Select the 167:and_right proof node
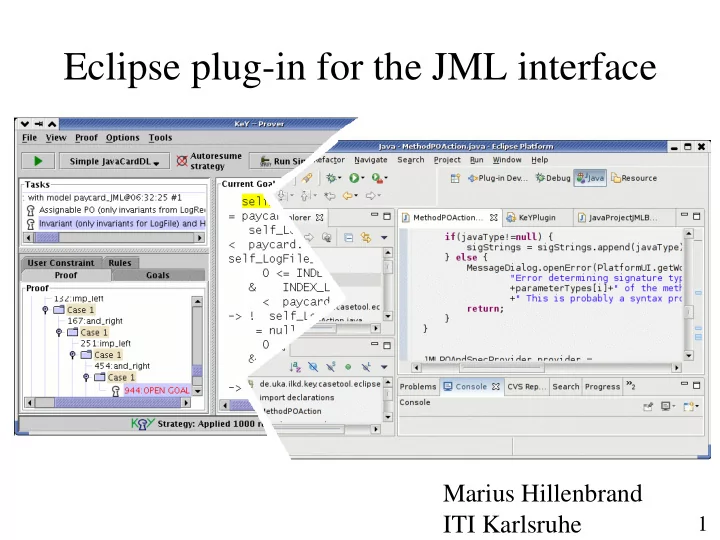 [x=95, y=321]
